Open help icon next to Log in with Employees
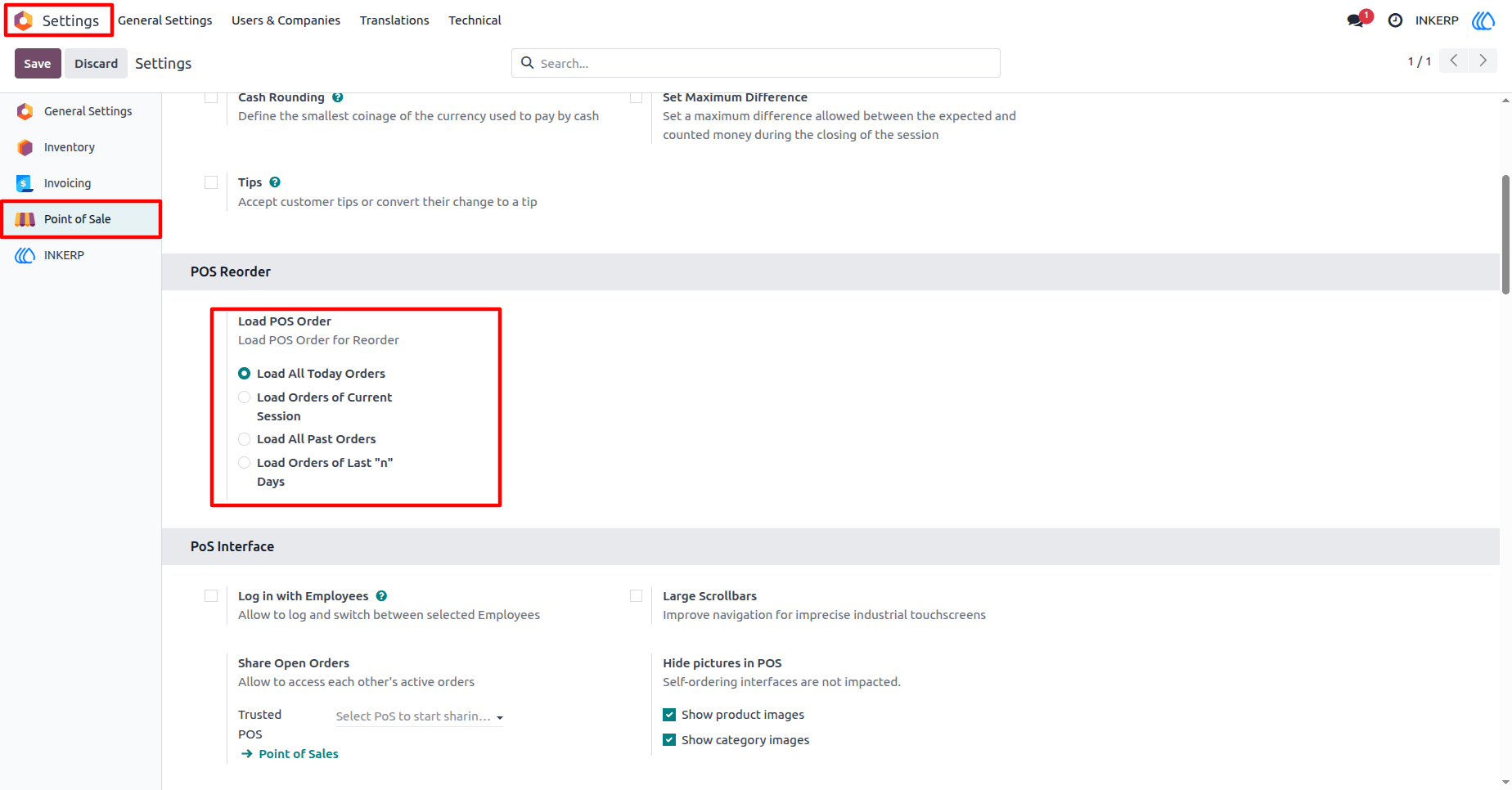The image size is (1512, 790). [x=381, y=596]
